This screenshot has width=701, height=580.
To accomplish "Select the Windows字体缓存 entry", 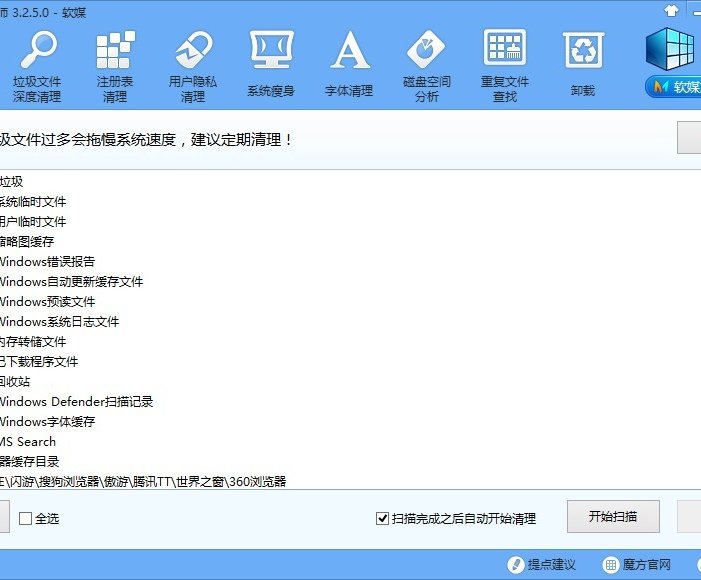I will pyautogui.click(x=47, y=421).
